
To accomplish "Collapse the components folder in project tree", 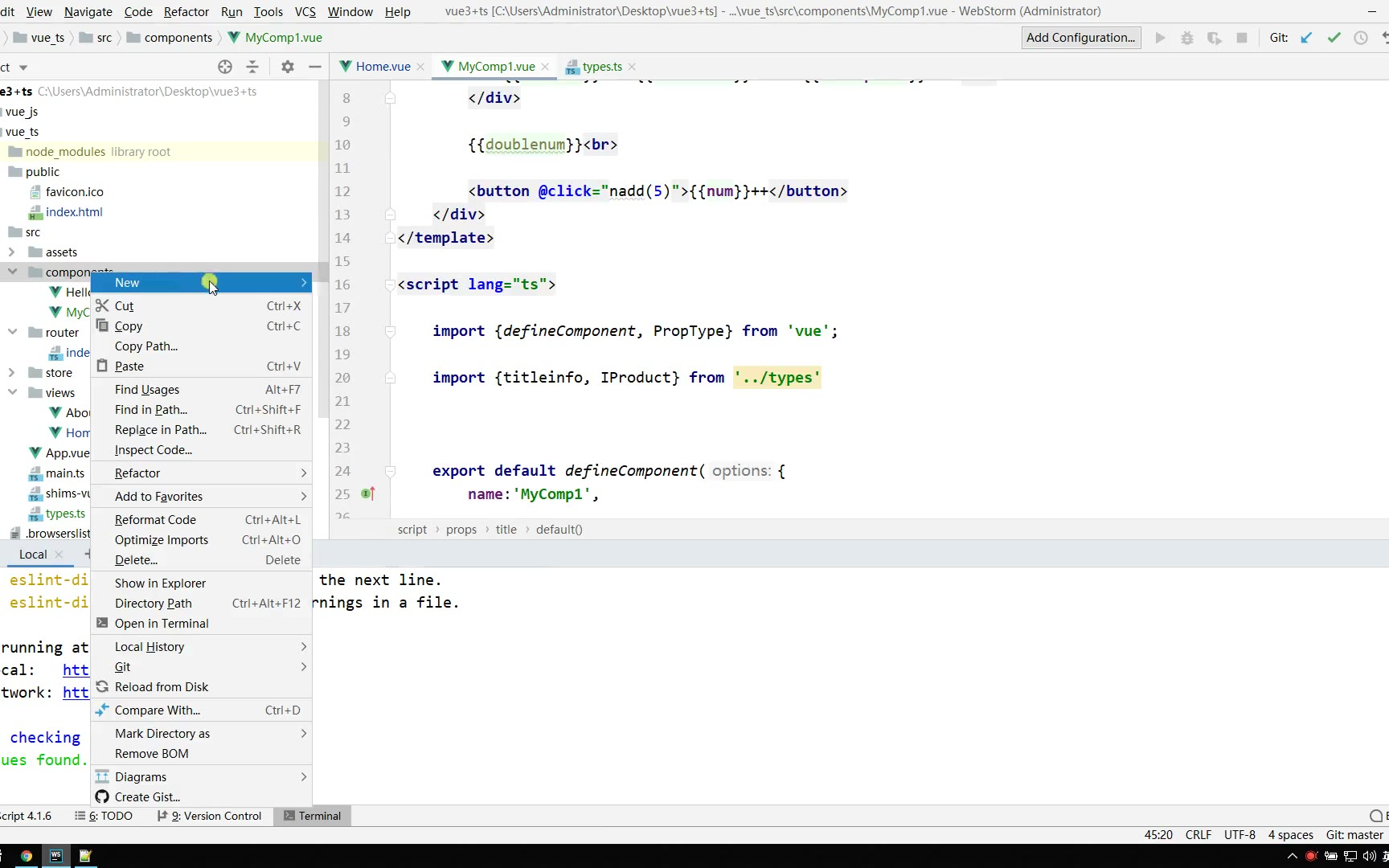I will [x=13, y=272].
